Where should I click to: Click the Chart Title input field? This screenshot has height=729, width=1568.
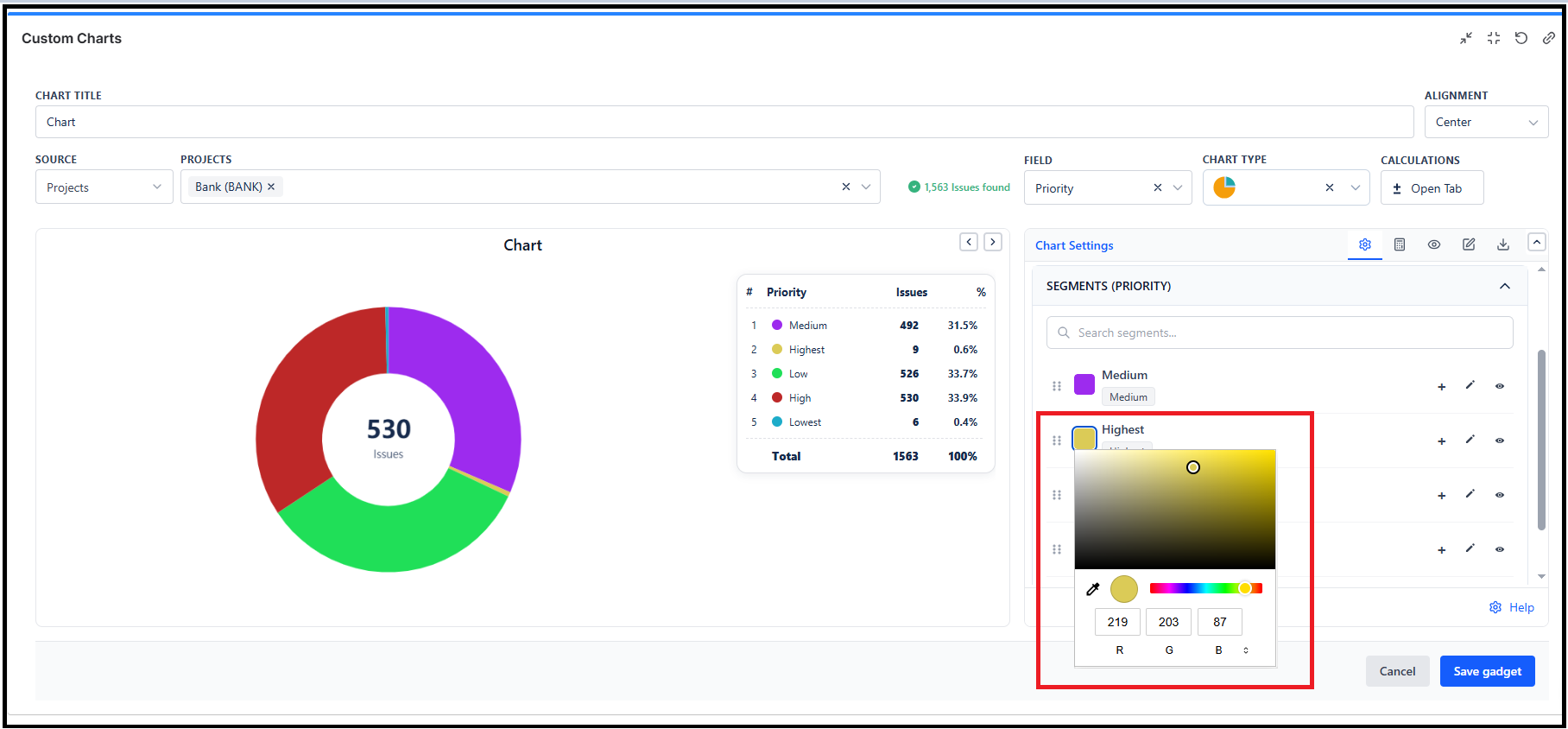pos(724,122)
